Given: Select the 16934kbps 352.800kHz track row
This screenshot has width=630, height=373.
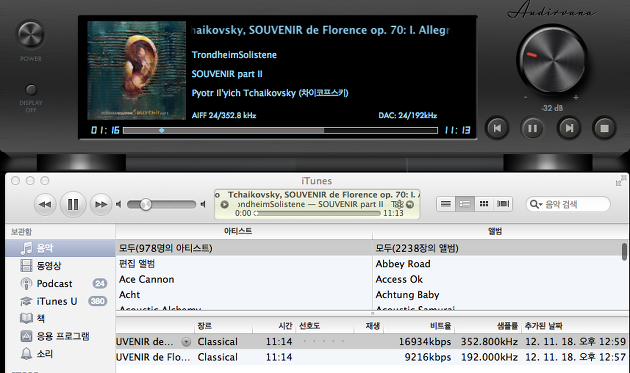Looking at the screenshot, I should point(372,342).
